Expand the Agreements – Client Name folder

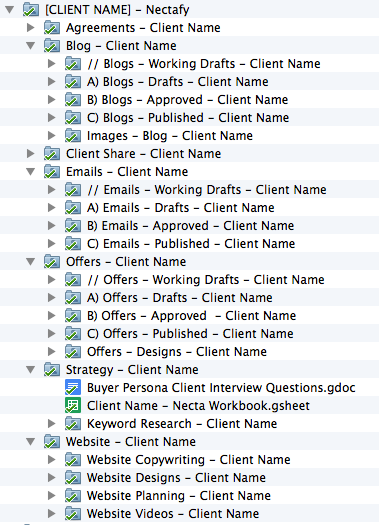point(30,27)
